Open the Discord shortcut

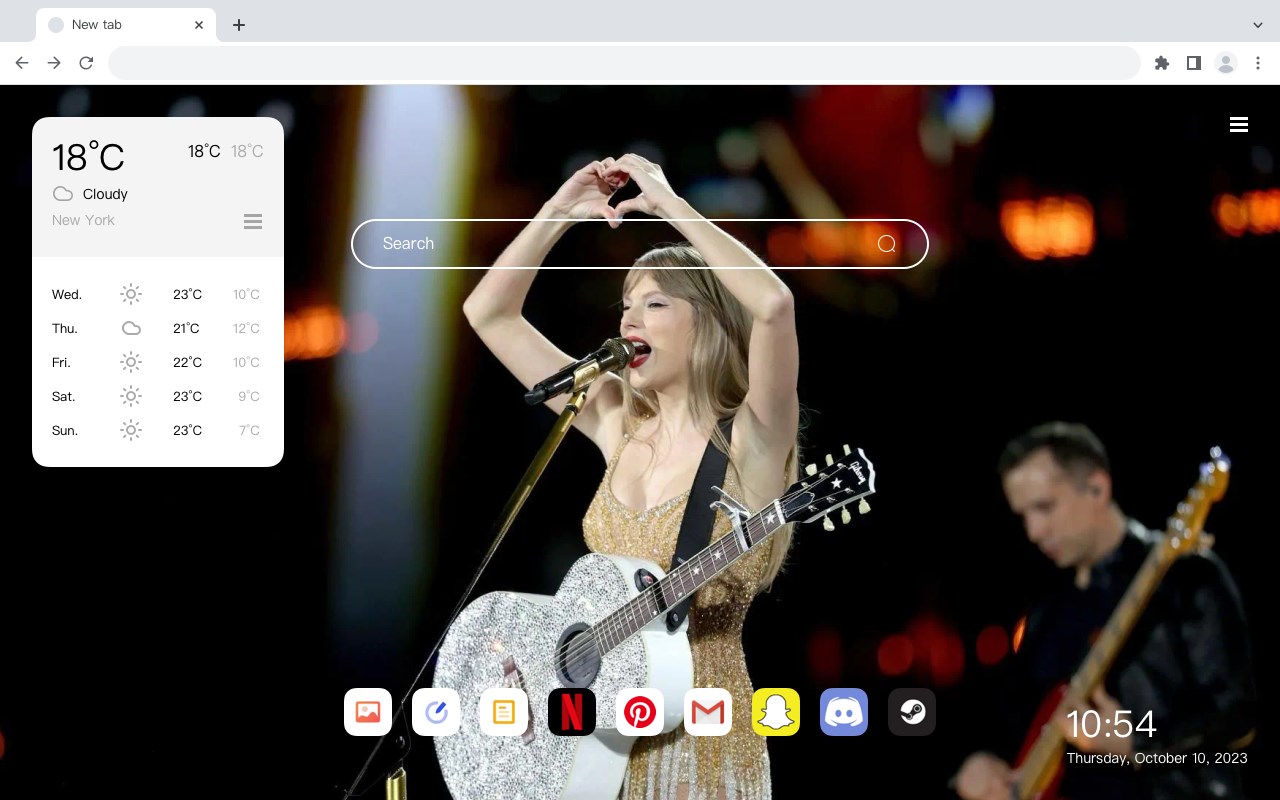click(844, 712)
